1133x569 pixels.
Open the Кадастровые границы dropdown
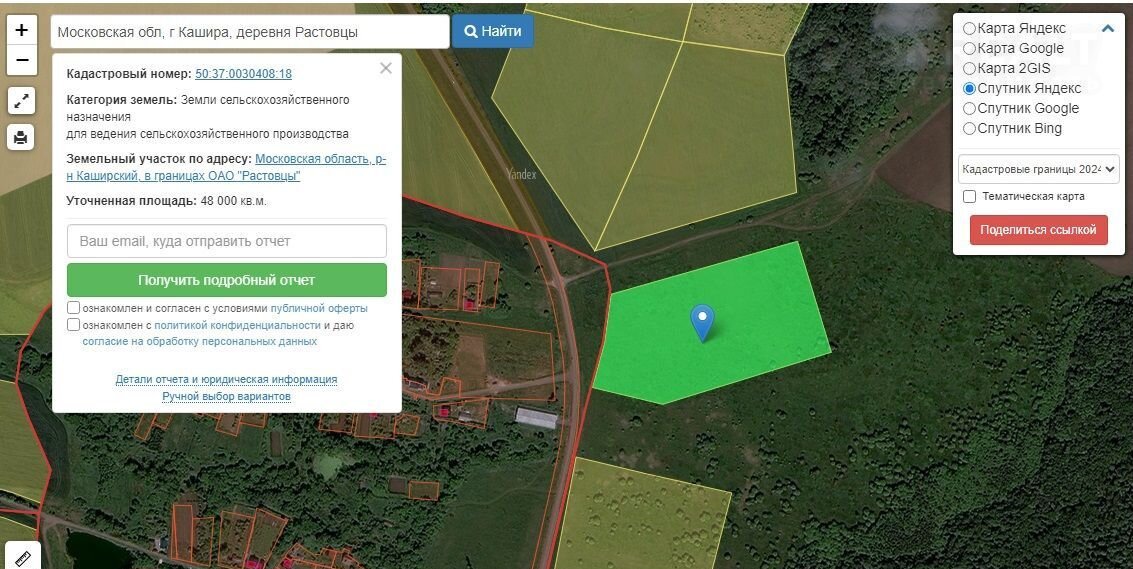pos(1038,169)
